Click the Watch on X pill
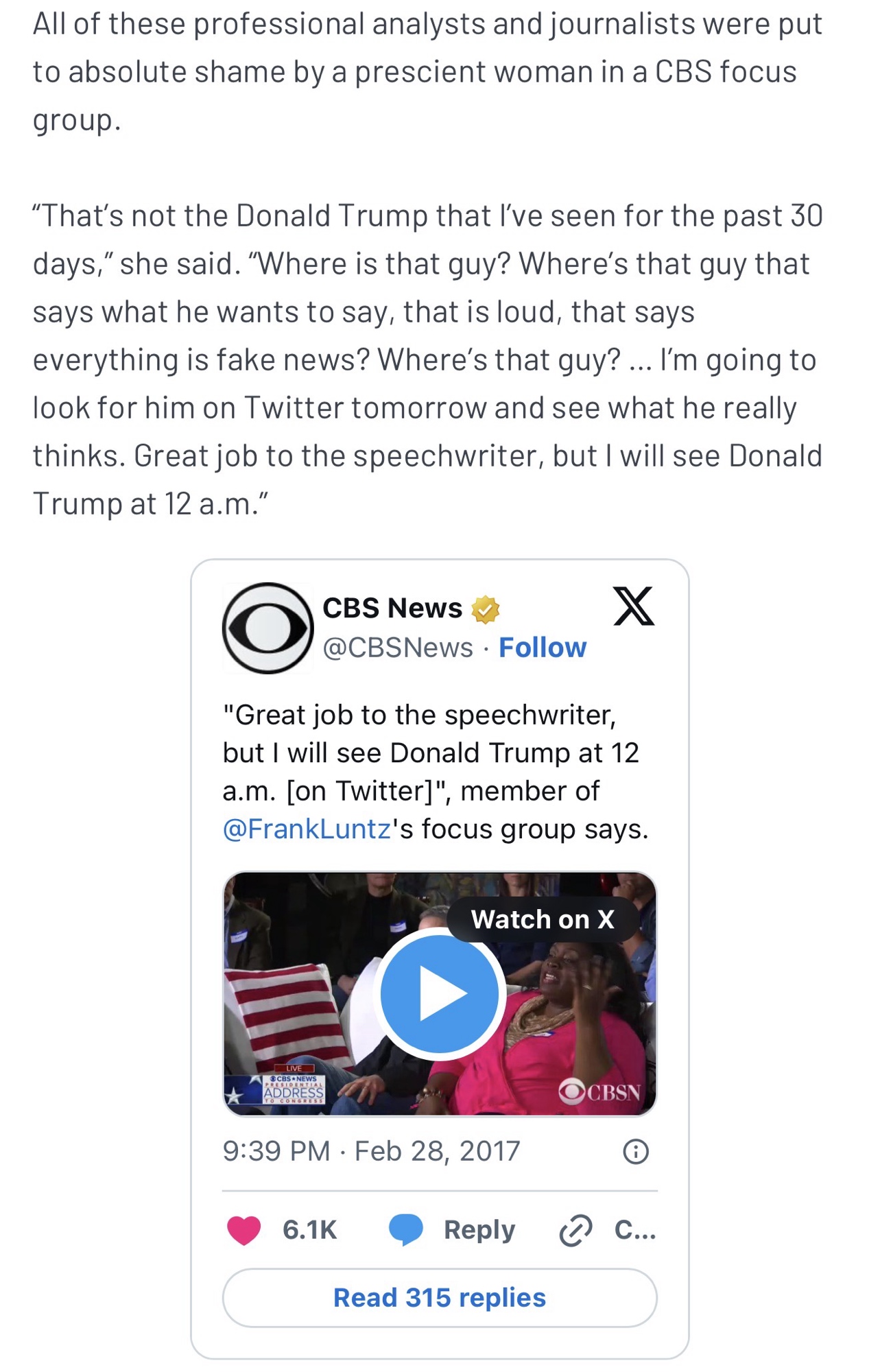The height and width of the screenshot is (1372, 880). pos(543,919)
